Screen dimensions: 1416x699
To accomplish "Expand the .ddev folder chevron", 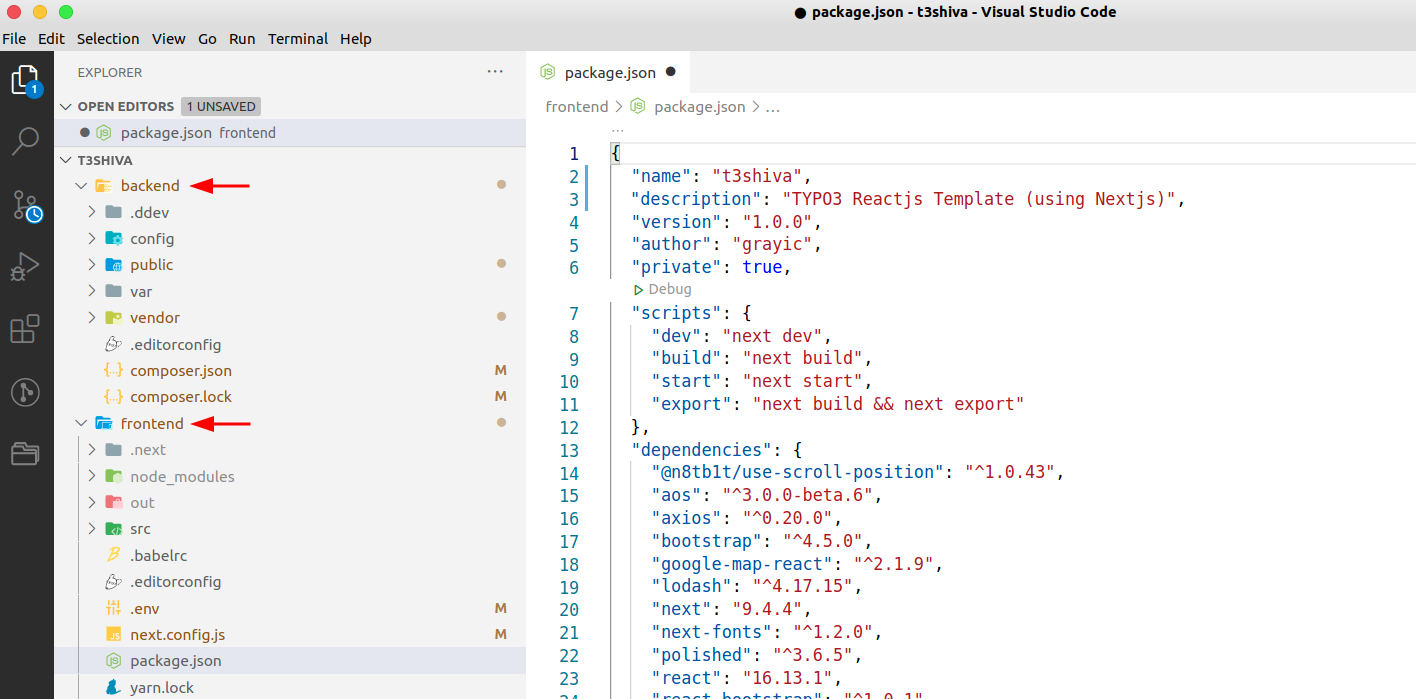I will click(92, 212).
